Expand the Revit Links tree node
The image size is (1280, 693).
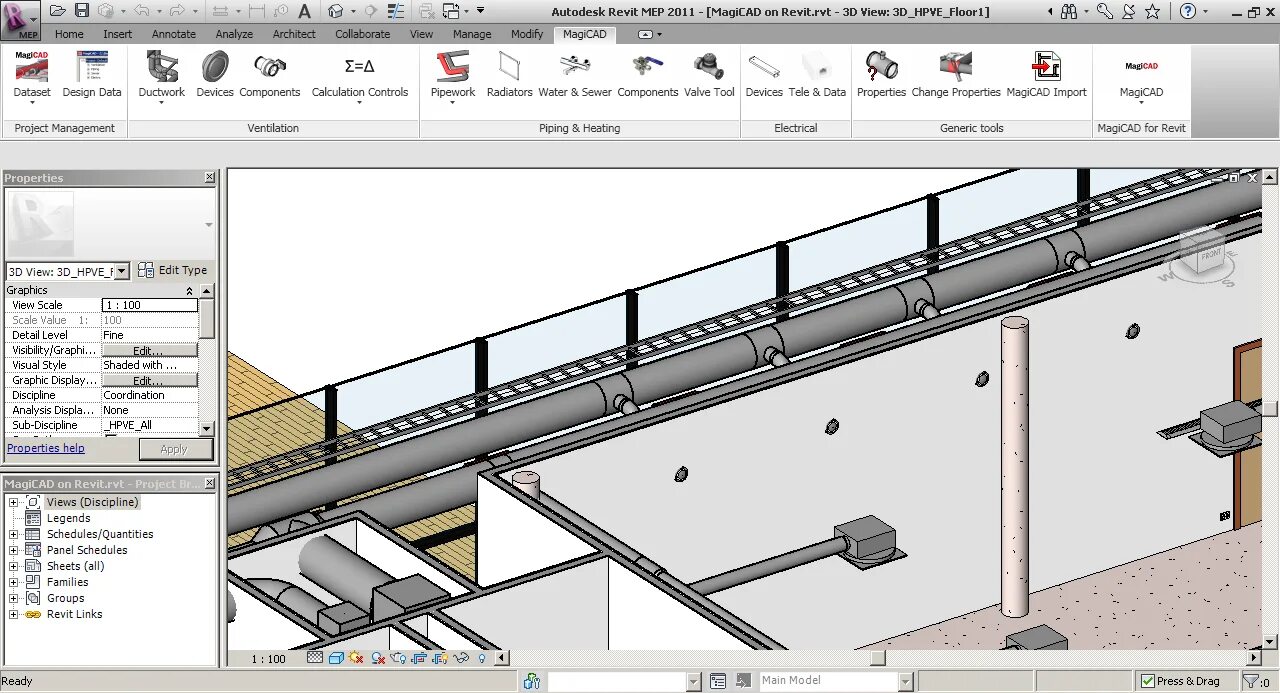click(13, 614)
